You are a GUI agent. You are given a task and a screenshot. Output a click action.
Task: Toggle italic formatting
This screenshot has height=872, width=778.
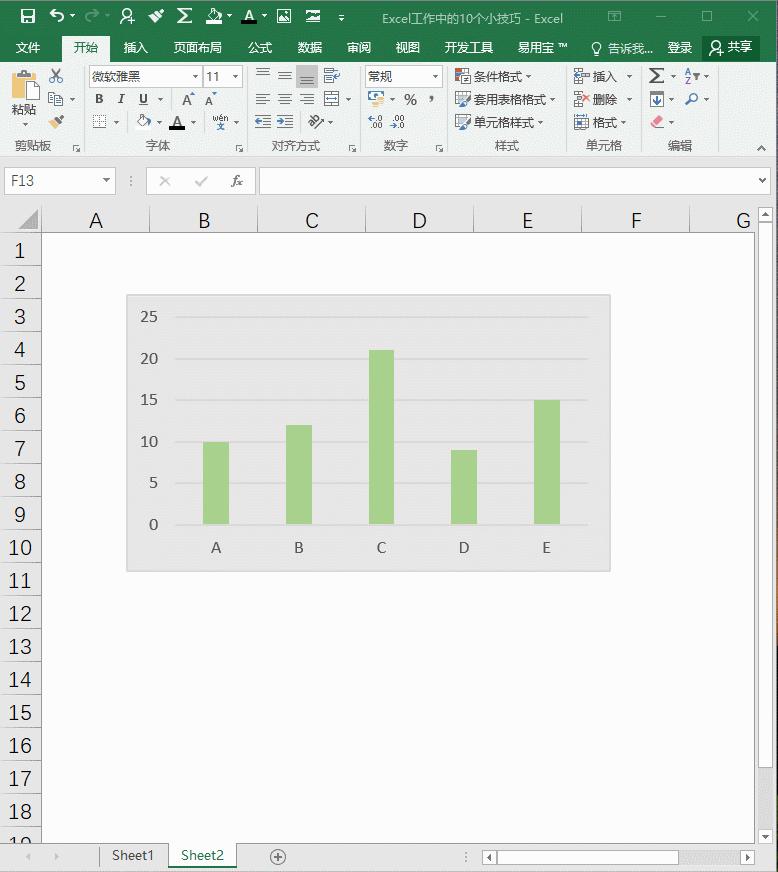click(x=121, y=99)
